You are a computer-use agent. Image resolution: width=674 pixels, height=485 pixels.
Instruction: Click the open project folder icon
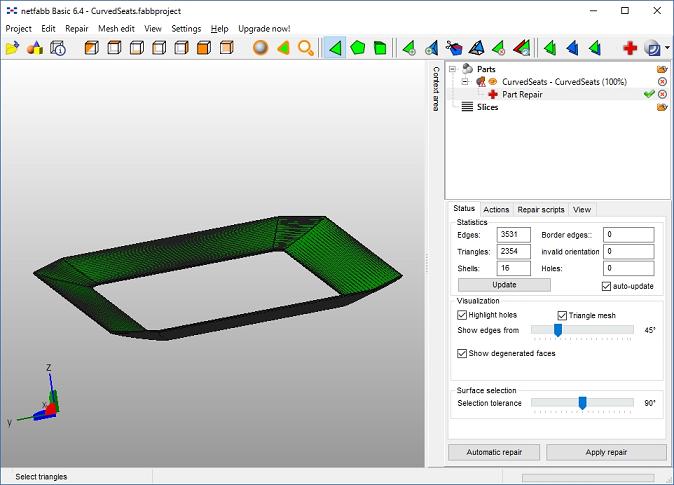click(13, 48)
